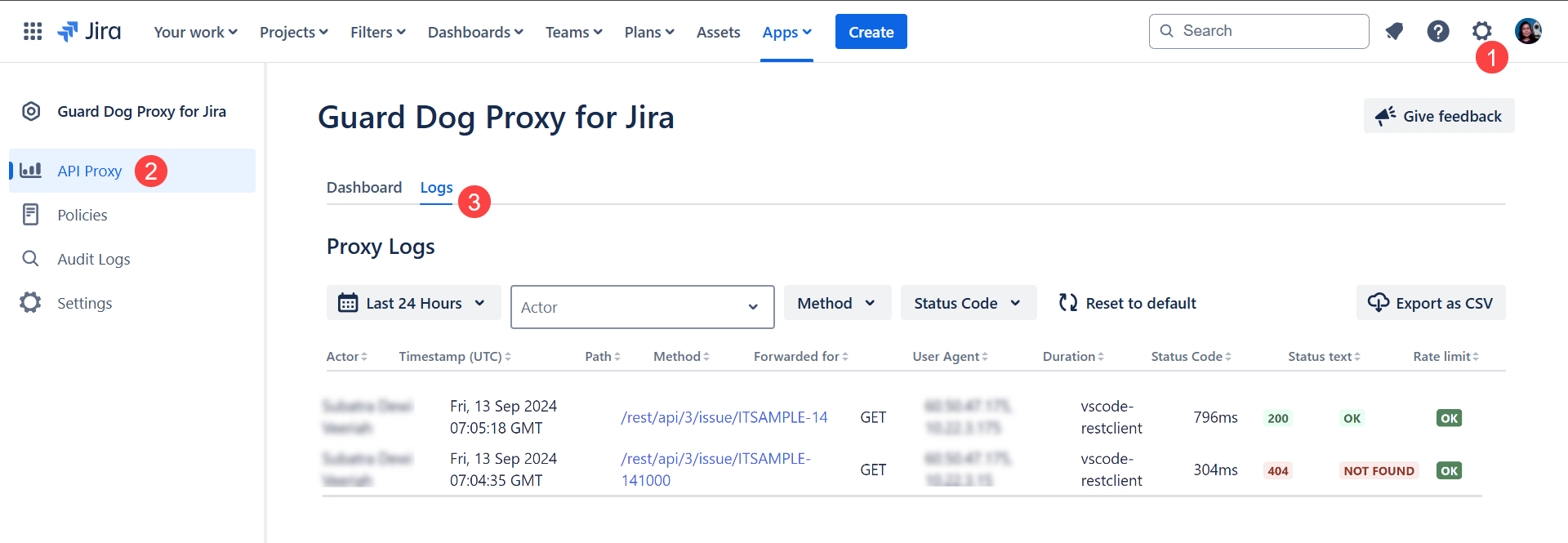Screen dimensions: 1568x543
Task: Switch to the Dashboard tab
Action: tap(364, 187)
